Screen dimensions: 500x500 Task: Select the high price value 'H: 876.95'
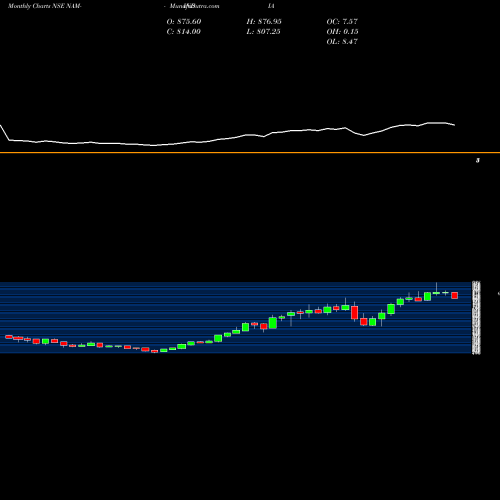[x=264, y=22]
